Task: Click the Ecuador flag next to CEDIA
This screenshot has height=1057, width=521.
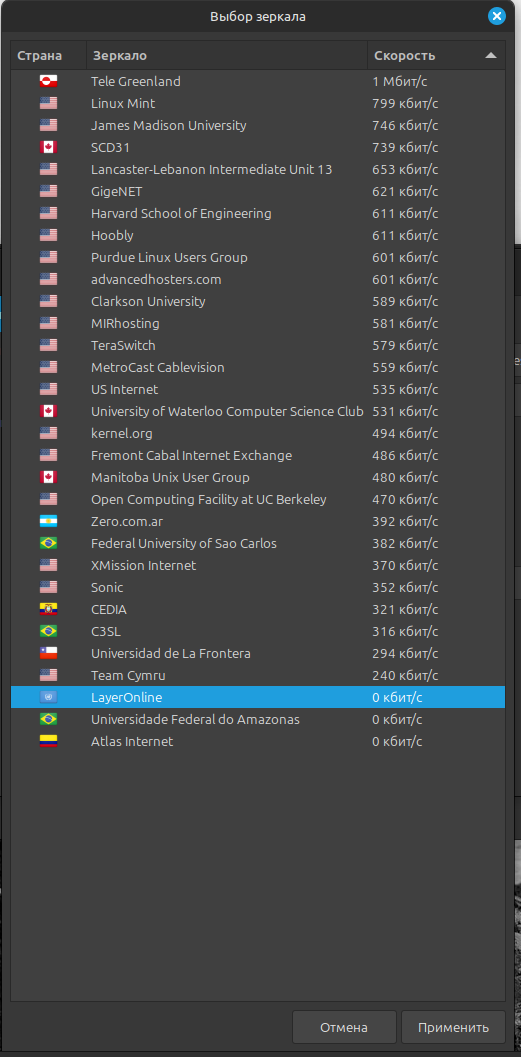Action: (x=49, y=609)
